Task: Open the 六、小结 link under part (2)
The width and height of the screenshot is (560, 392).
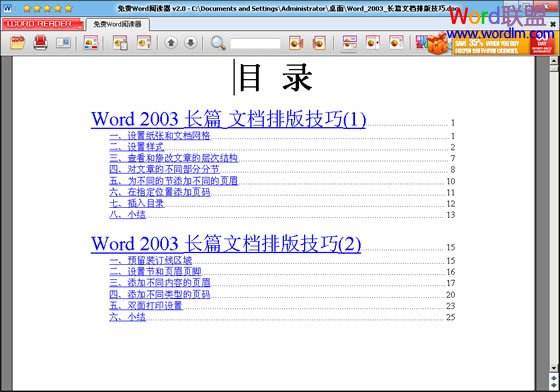Action: point(128,317)
